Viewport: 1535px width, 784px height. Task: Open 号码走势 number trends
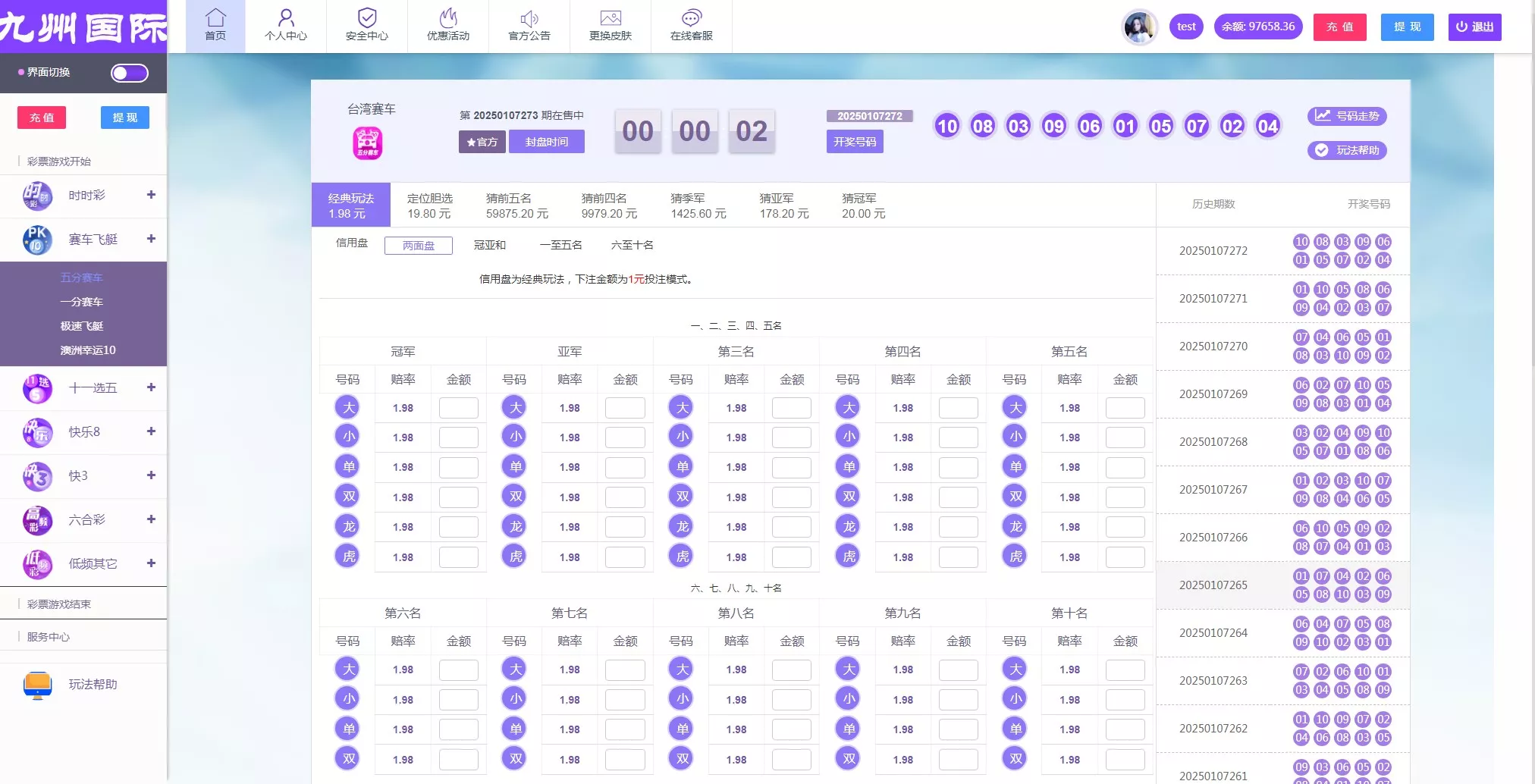tap(1347, 116)
